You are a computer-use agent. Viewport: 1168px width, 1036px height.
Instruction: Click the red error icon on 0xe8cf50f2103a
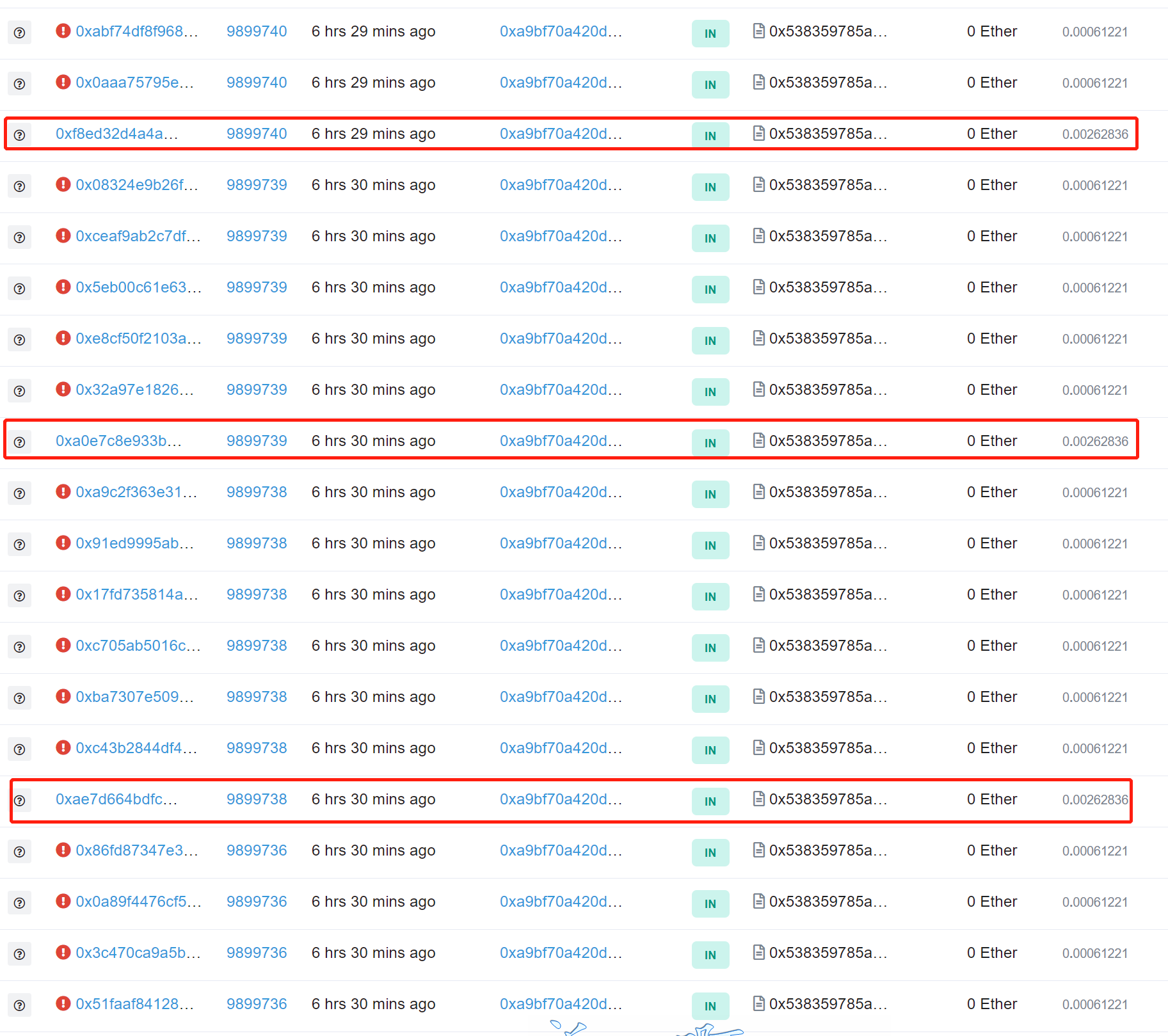63,338
